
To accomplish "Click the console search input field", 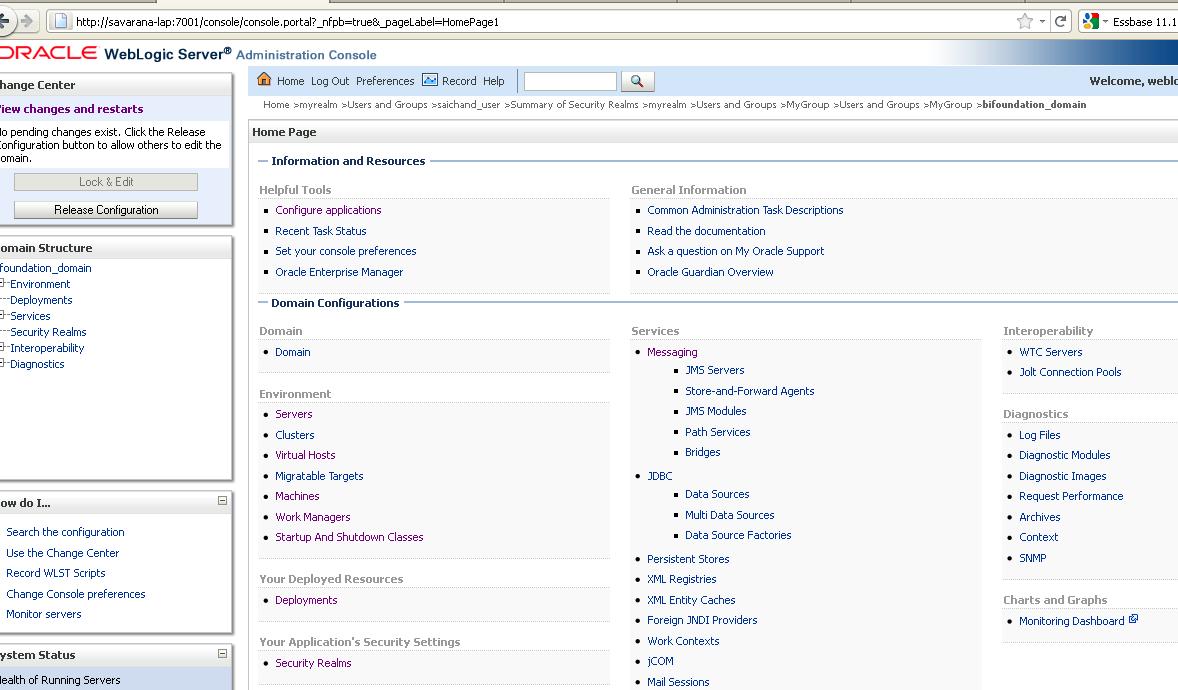I will pos(570,81).
